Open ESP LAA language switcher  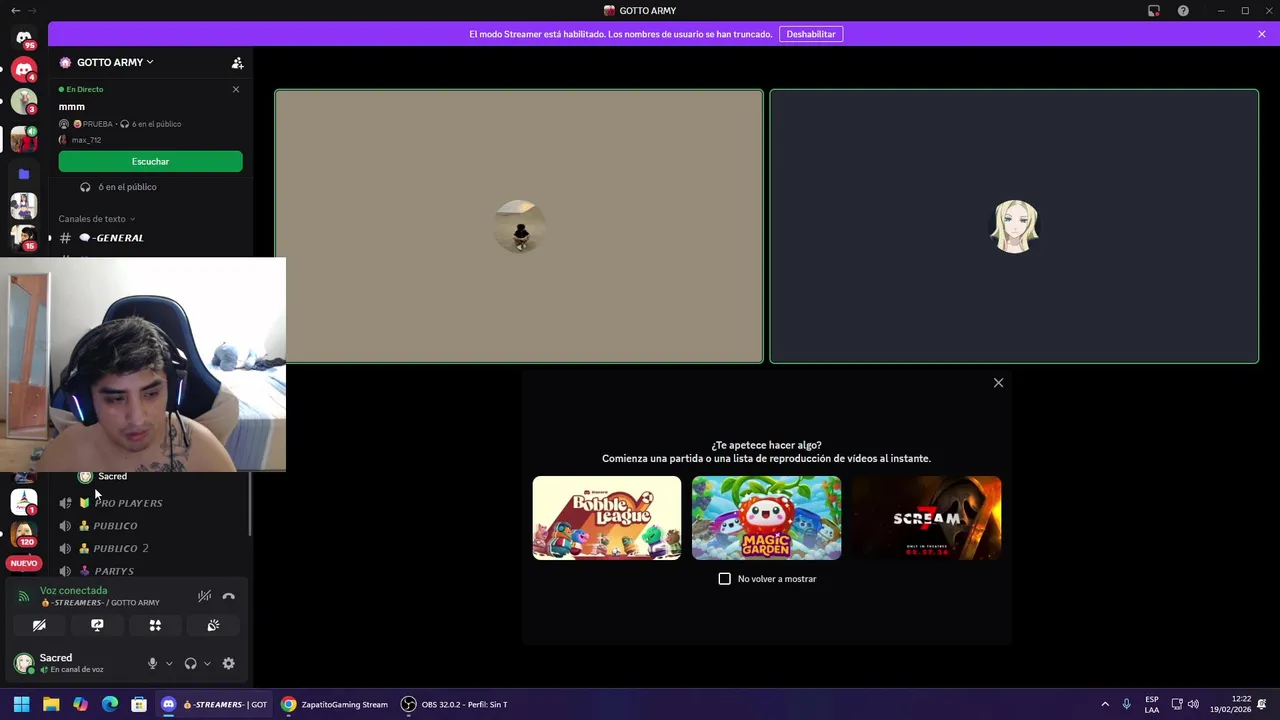tap(1152, 704)
